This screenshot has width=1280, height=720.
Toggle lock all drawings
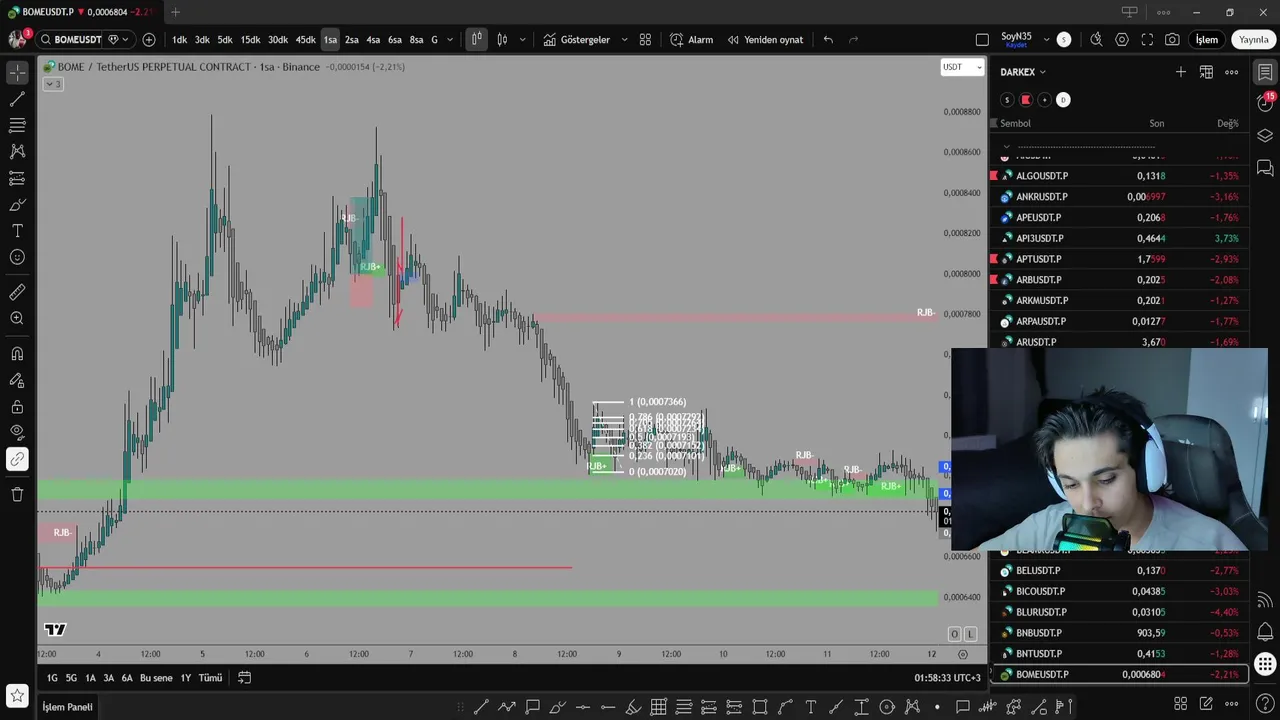pos(17,407)
